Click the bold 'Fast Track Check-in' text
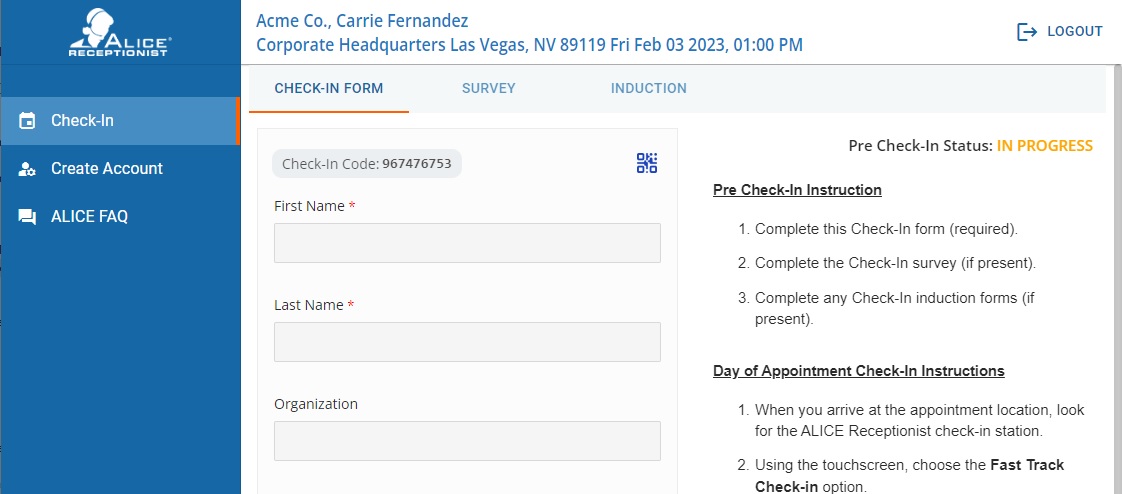Image resolution: width=1122 pixels, height=494 pixels. coord(909,476)
